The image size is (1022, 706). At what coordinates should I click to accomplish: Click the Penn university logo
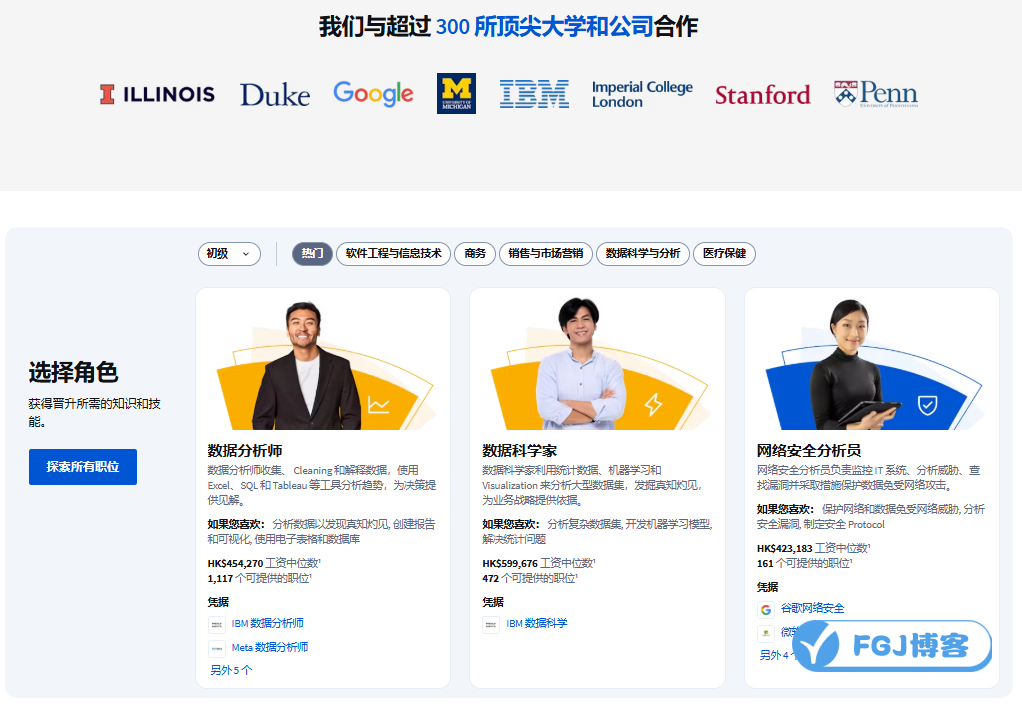coord(876,94)
